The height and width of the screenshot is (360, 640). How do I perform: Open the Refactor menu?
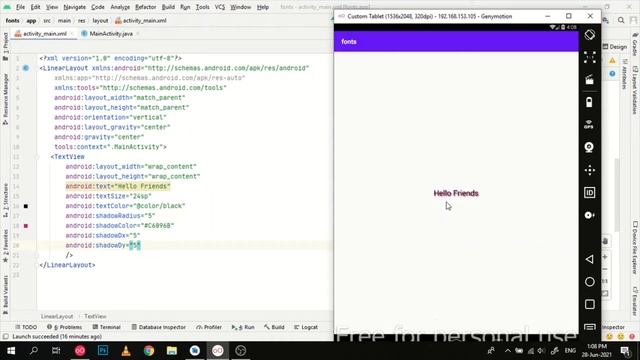146,7
